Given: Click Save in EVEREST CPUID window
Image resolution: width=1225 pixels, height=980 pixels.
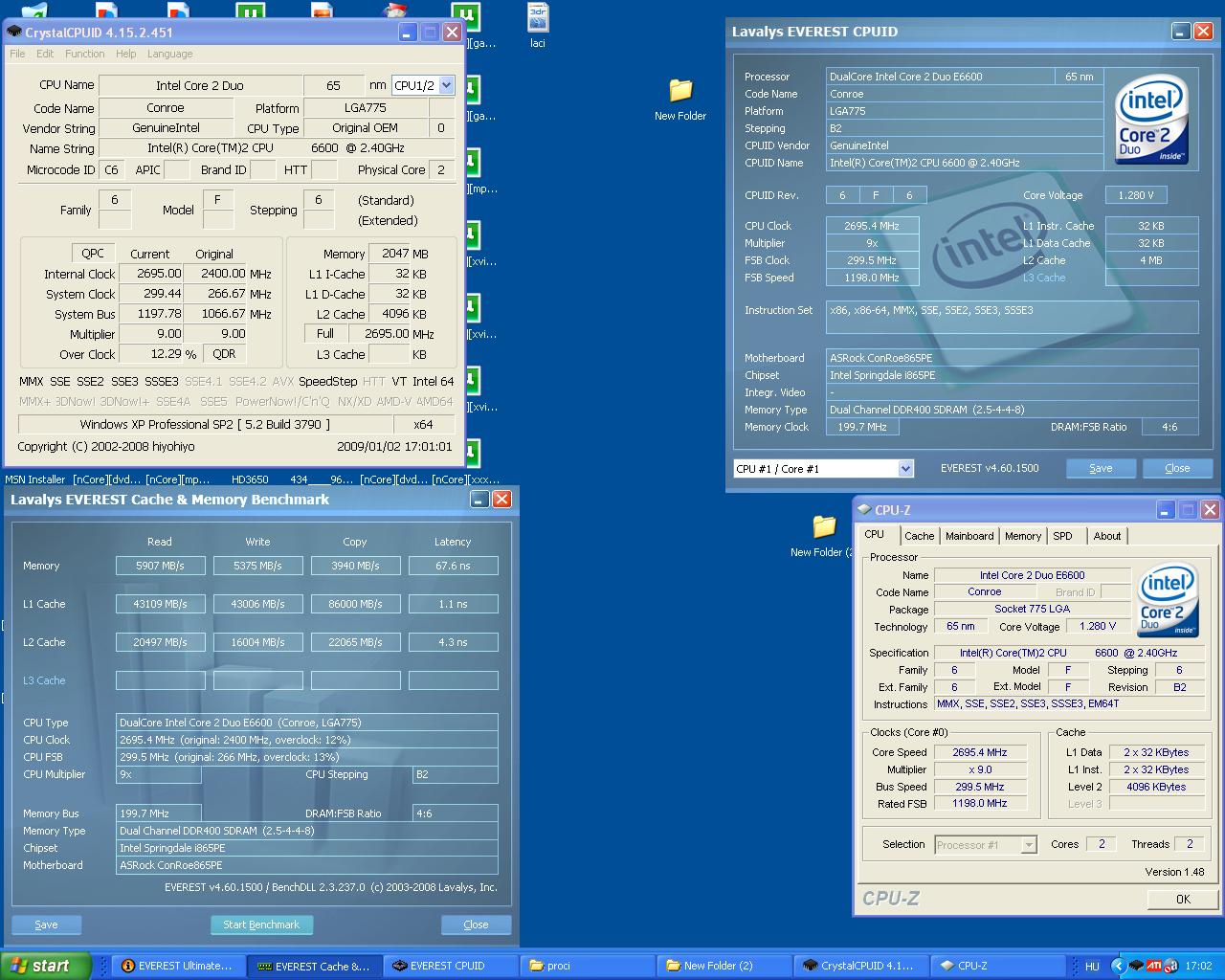Looking at the screenshot, I should tap(1101, 468).
